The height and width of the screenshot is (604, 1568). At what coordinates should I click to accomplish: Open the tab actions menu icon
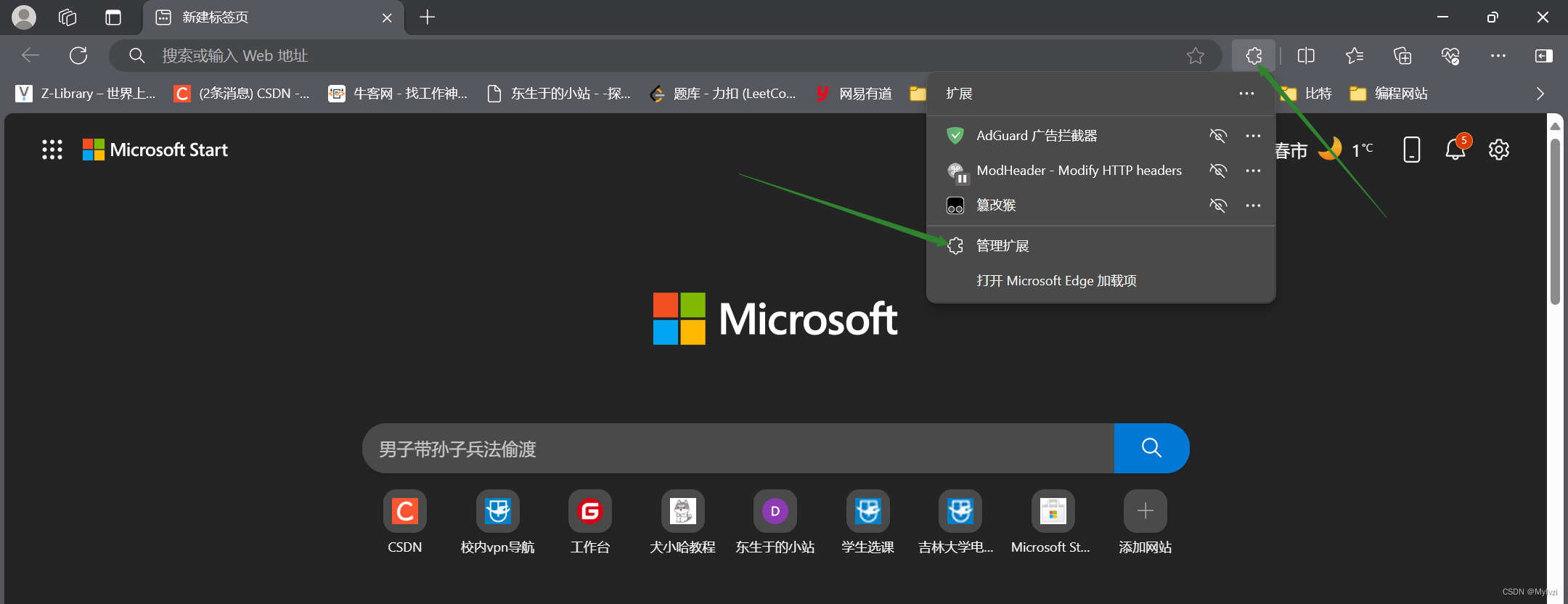(x=113, y=17)
